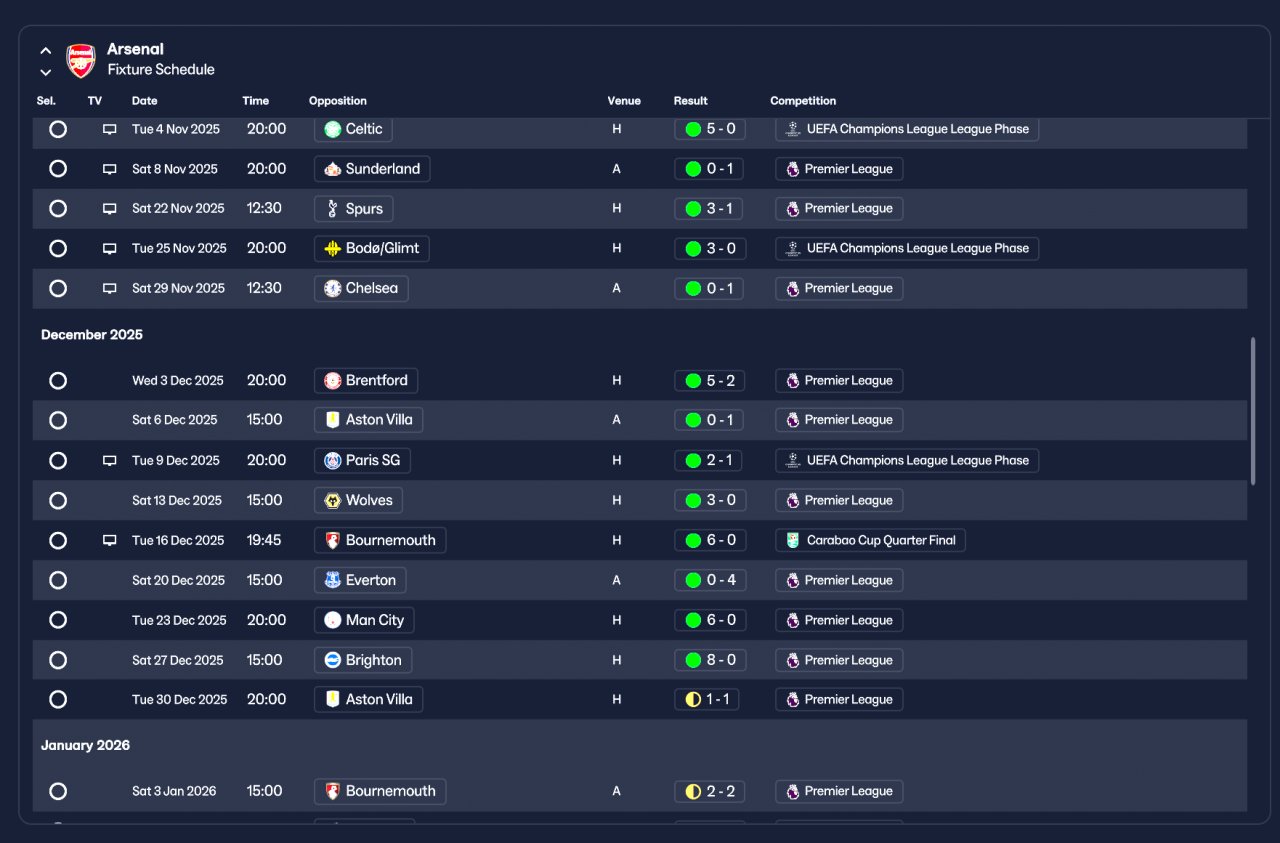Click the up chevron beside Arsenal title
Image resolution: width=1280 pixels, height=843 pixels.
point(45,50)
